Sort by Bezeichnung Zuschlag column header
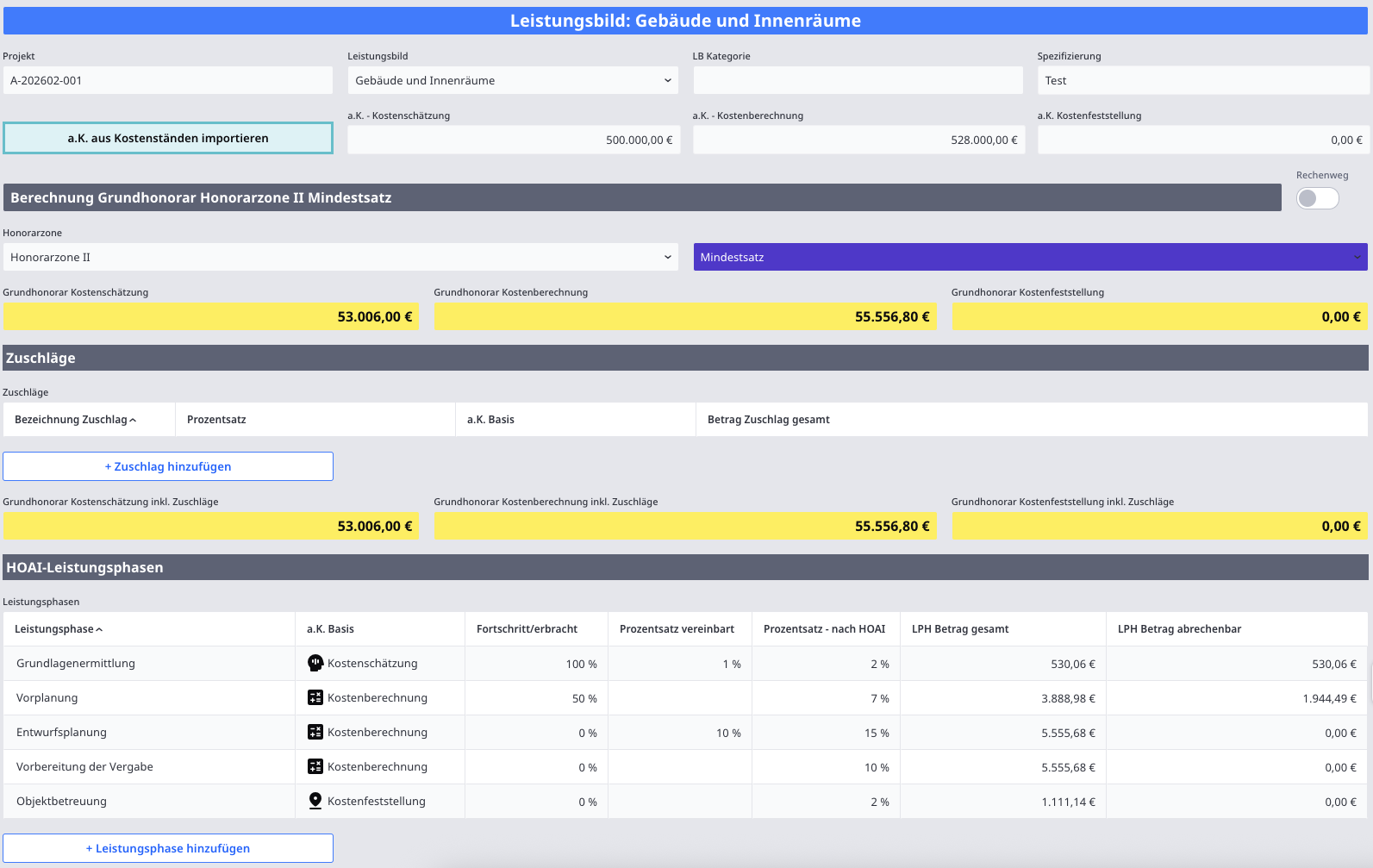The width and height of the screenshot is (1373, 868). pos(75,420)
